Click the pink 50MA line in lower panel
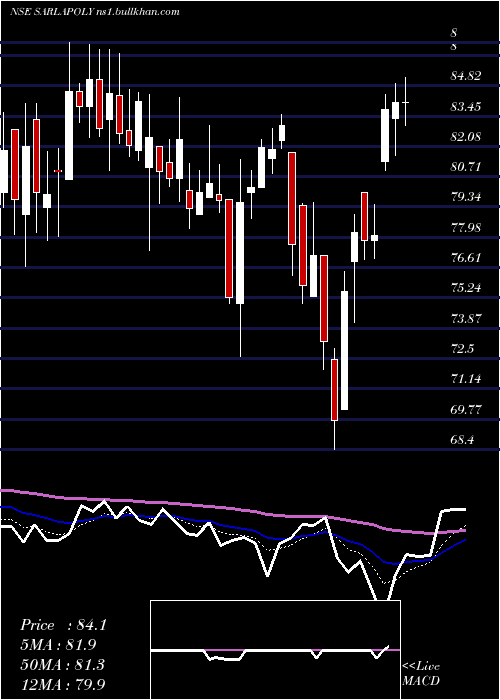This screenshot has width=500, height=700. [x=232, y=509]
